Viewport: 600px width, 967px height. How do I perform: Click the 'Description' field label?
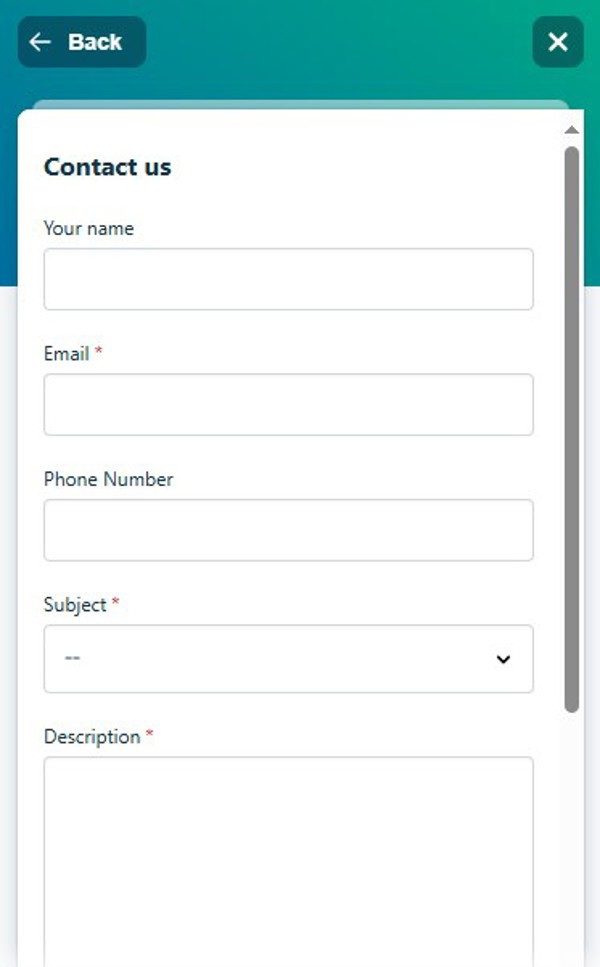pos(92,737)
